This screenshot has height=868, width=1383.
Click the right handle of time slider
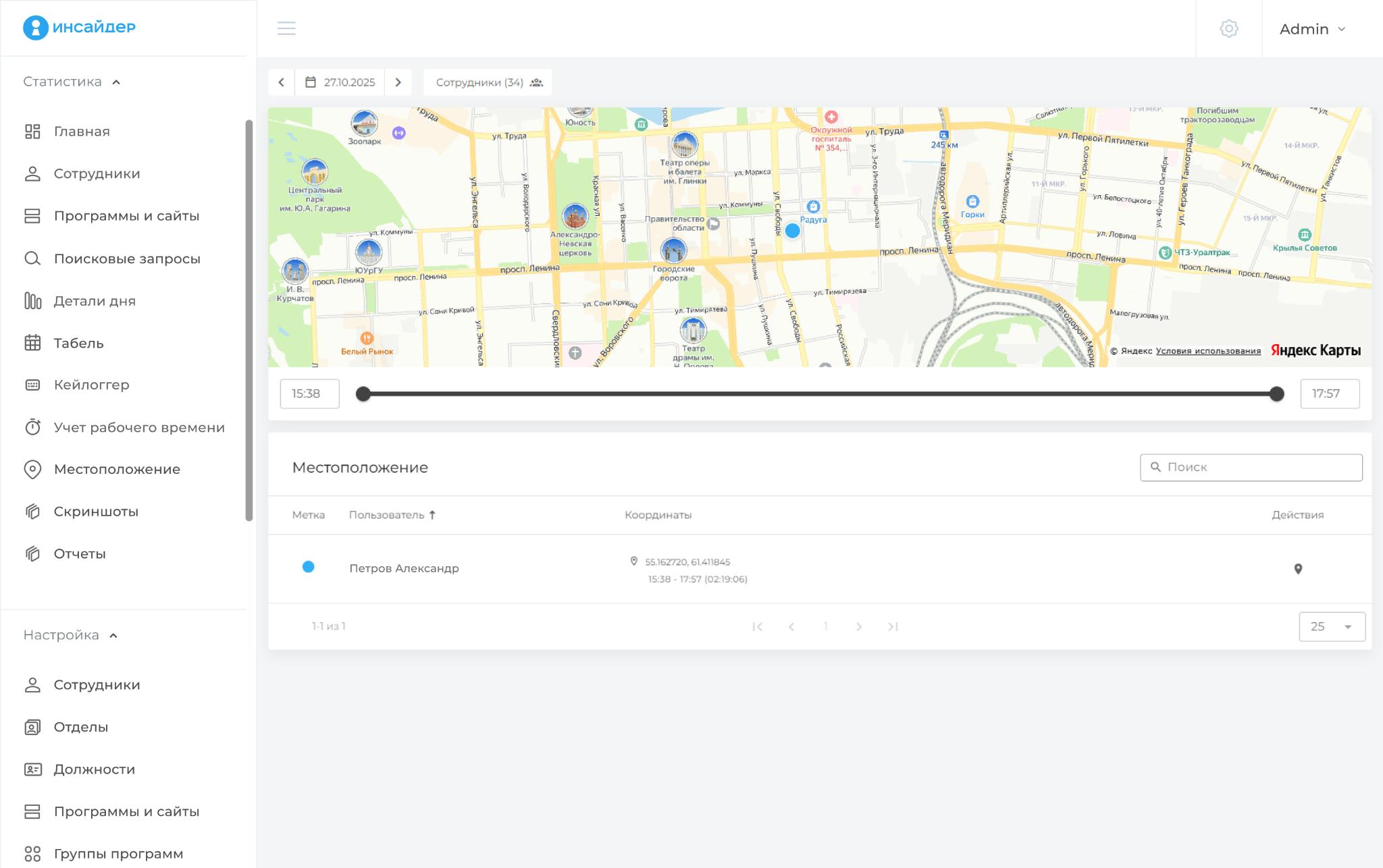(x=1276, y=394)
